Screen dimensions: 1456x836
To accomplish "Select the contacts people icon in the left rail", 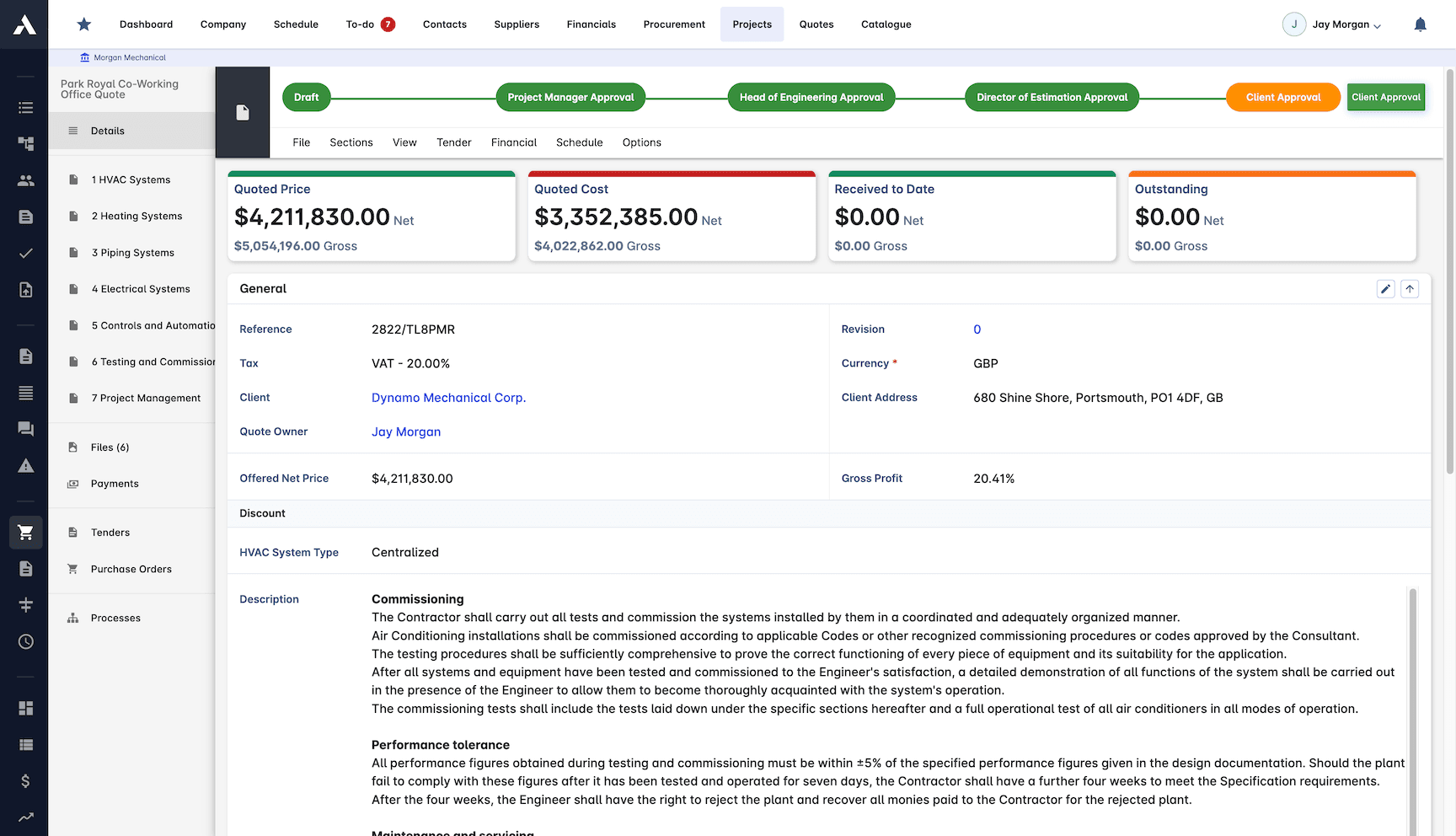I will [x=25, y=180].
